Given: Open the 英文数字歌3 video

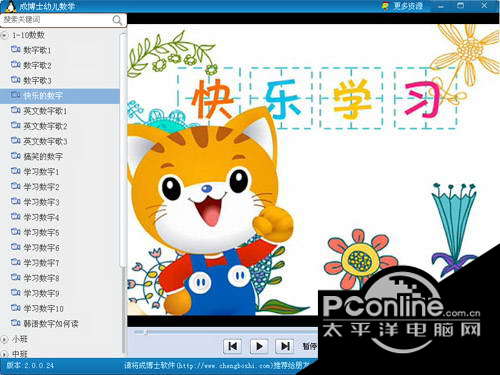Looking at the screenshot, I should 45,141.
